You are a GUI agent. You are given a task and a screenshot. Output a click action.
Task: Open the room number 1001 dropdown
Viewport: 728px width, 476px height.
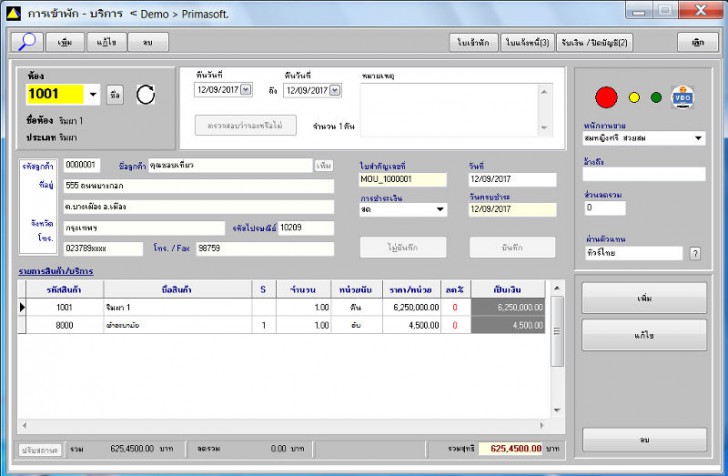click(93, 96)
